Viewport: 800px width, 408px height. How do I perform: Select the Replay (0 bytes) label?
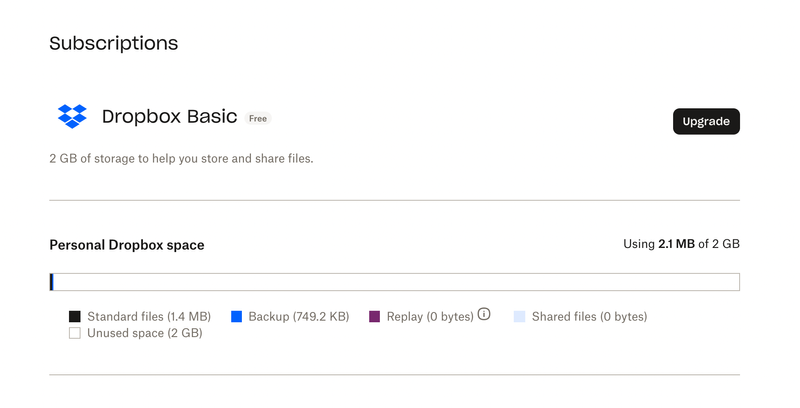coord(430,317)
